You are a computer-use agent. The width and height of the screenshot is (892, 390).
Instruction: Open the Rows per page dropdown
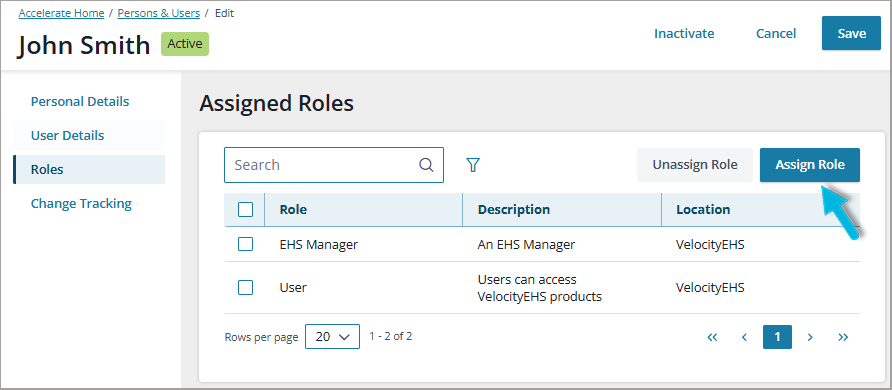[332, 337]
